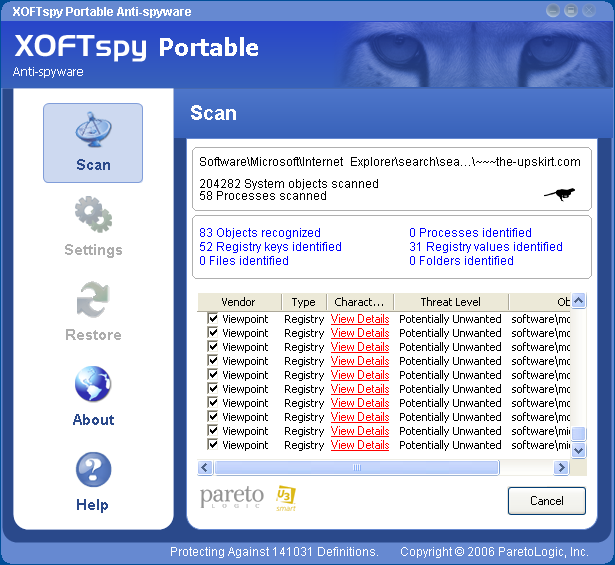Sort by the Charact... column header
Image resolution: width=615 pixels, height=565 pixels.
click(x=360, y=302)
